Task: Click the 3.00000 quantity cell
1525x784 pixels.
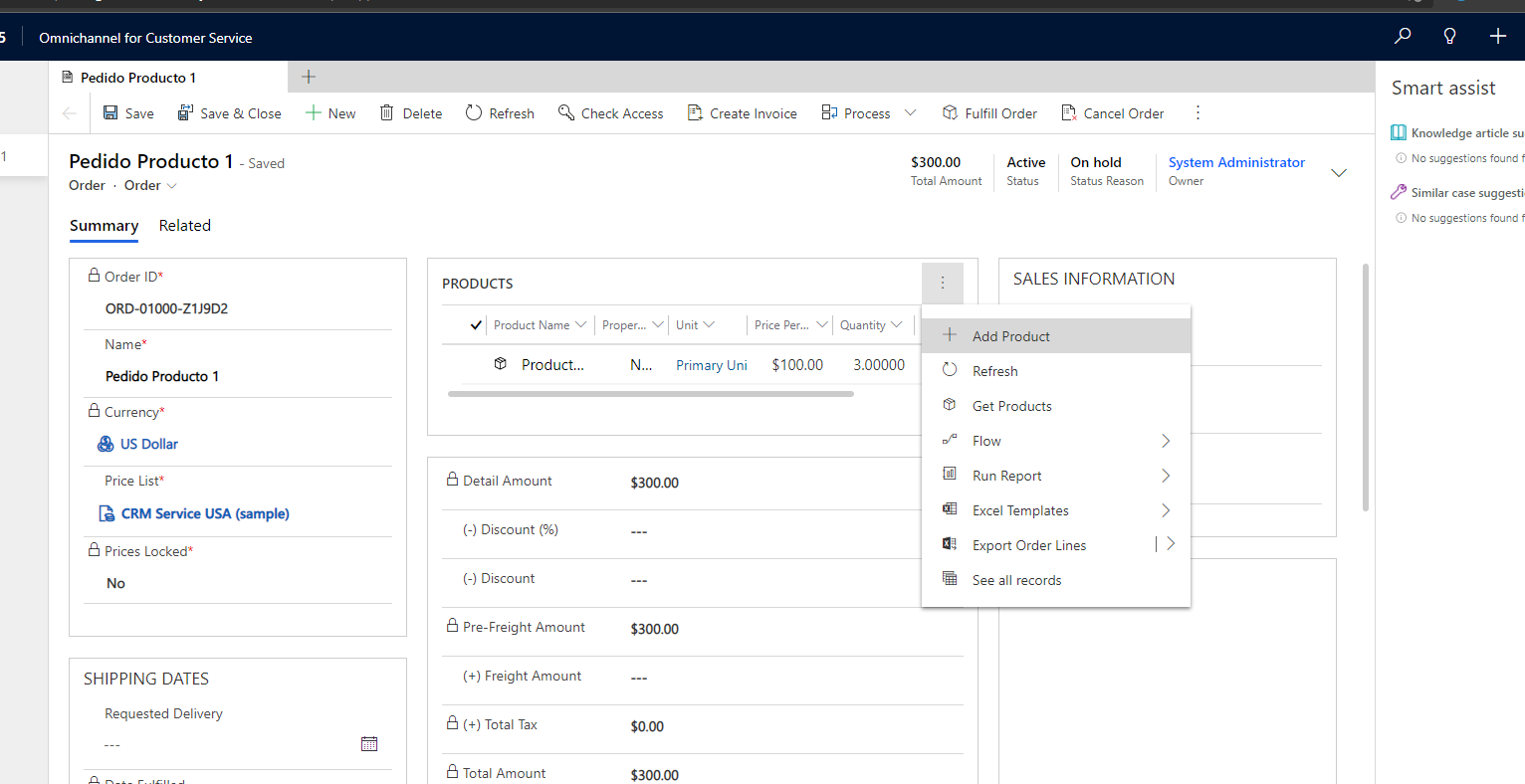Action: tap(879, 365)
